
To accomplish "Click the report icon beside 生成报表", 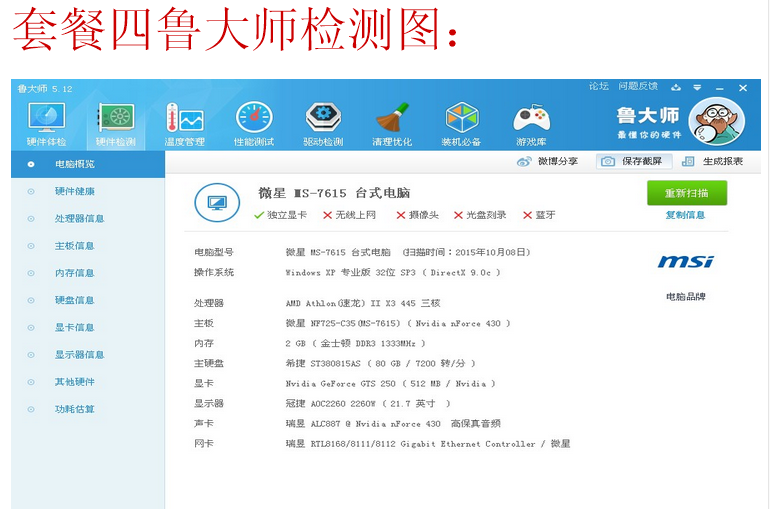I will (688, 161).
